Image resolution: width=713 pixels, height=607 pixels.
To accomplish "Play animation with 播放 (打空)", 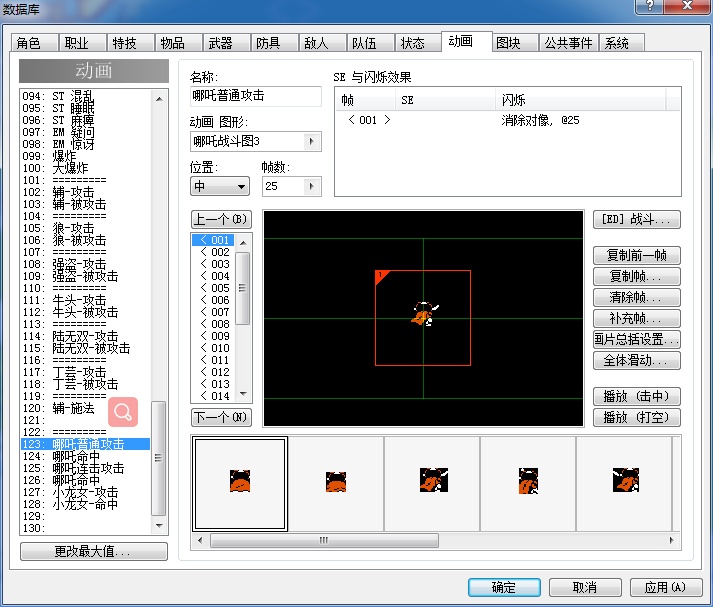I will pyautogui.click(x=637, y=417).
